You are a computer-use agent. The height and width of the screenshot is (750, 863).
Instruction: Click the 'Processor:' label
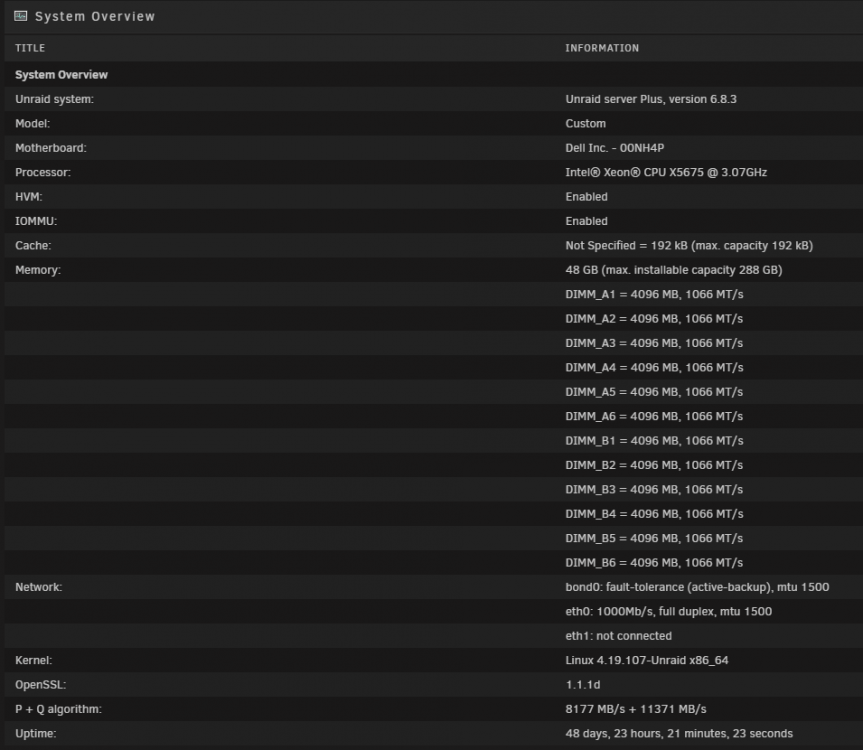click(x=43, y=172)
